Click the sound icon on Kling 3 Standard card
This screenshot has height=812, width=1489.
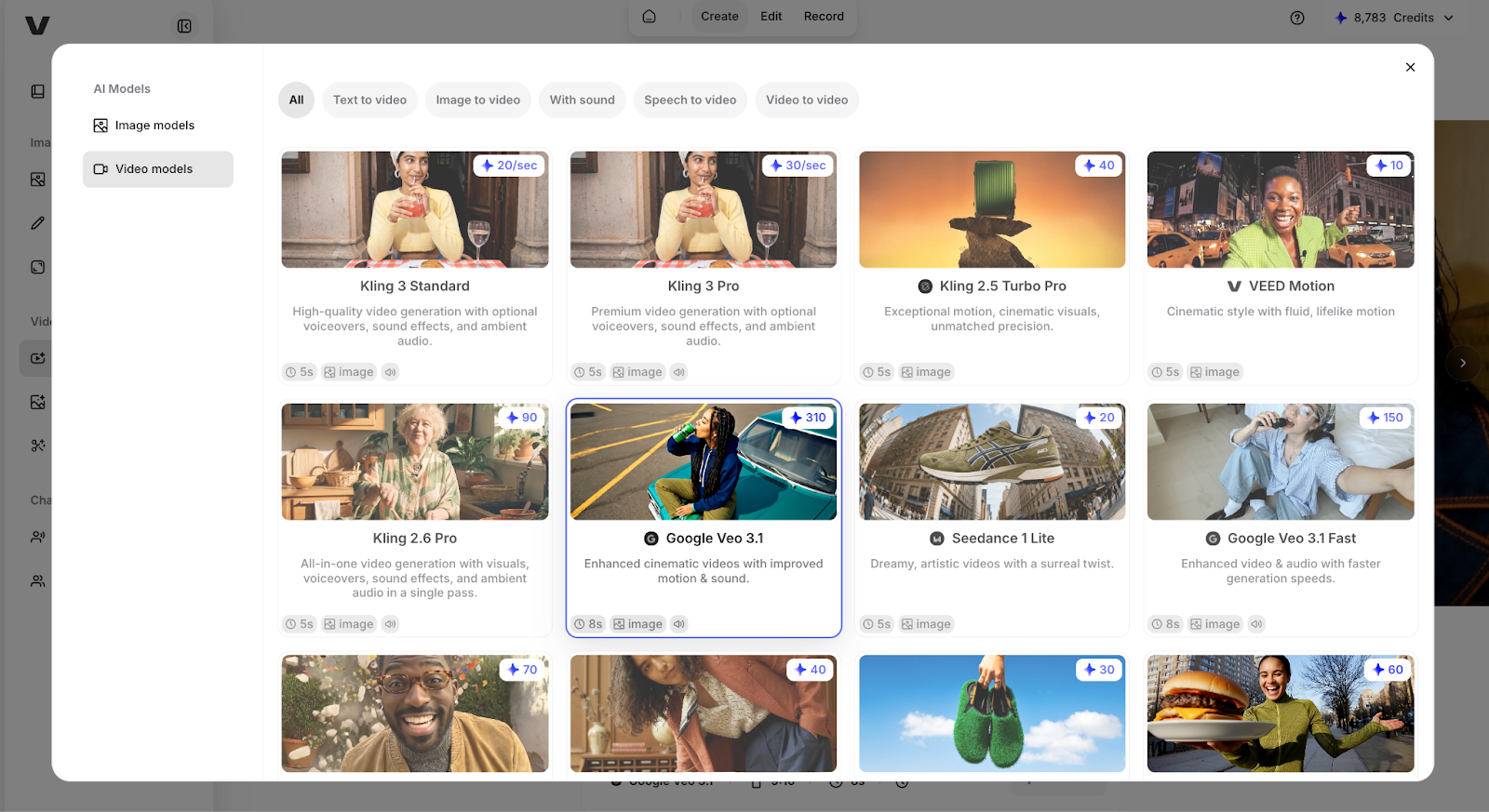pyautogui.click(x=391, y=372)
